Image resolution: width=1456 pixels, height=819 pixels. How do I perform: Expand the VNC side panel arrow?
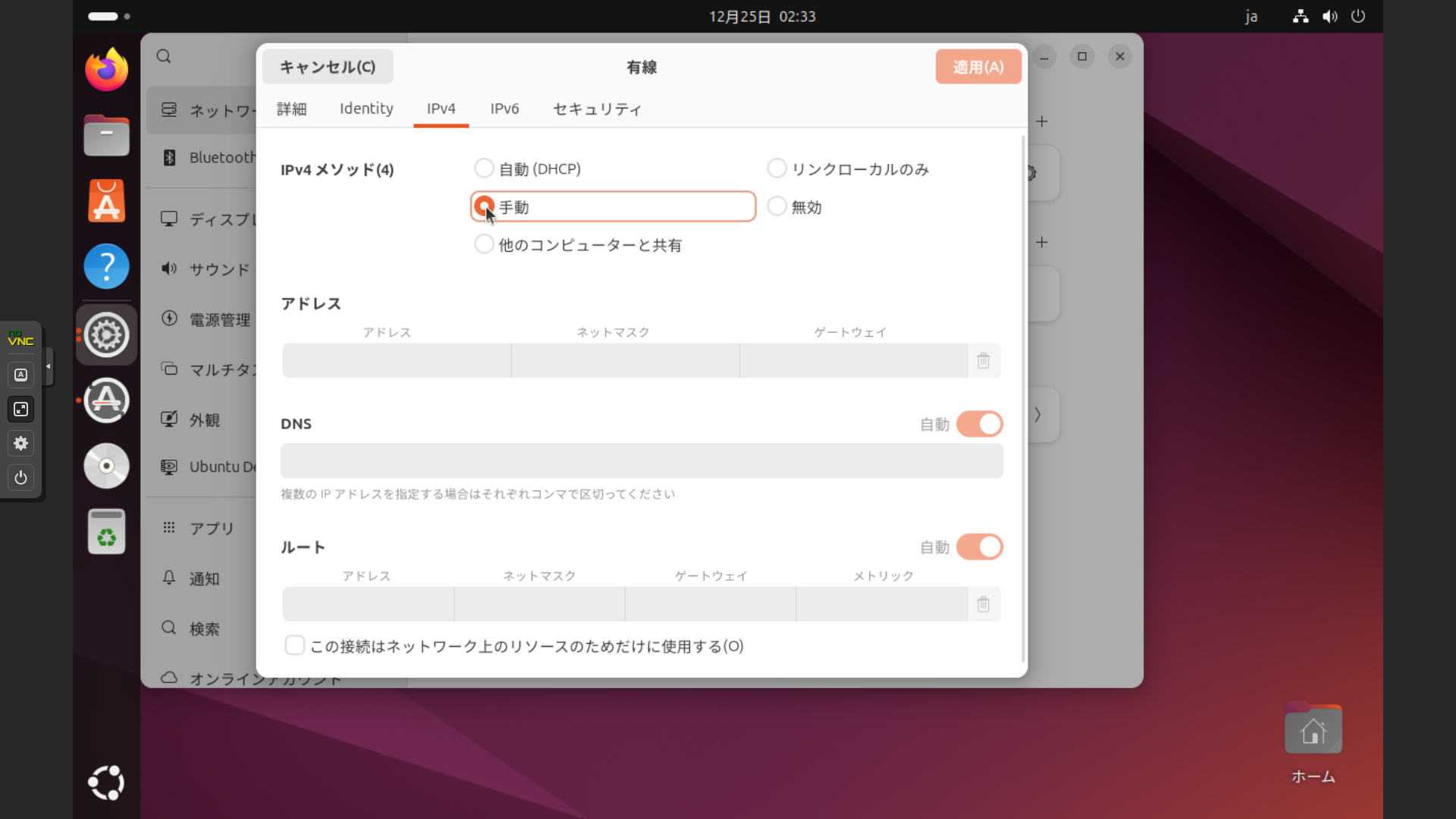tap(49, 366)
